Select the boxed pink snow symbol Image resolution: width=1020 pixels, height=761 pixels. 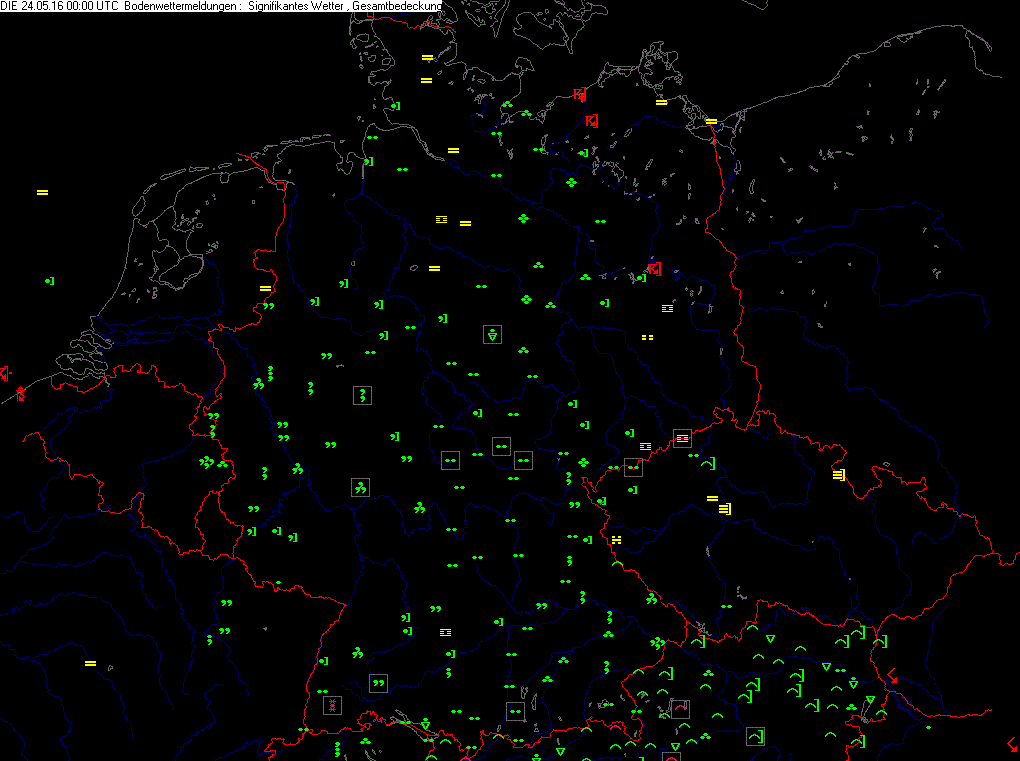click(332, 705)
